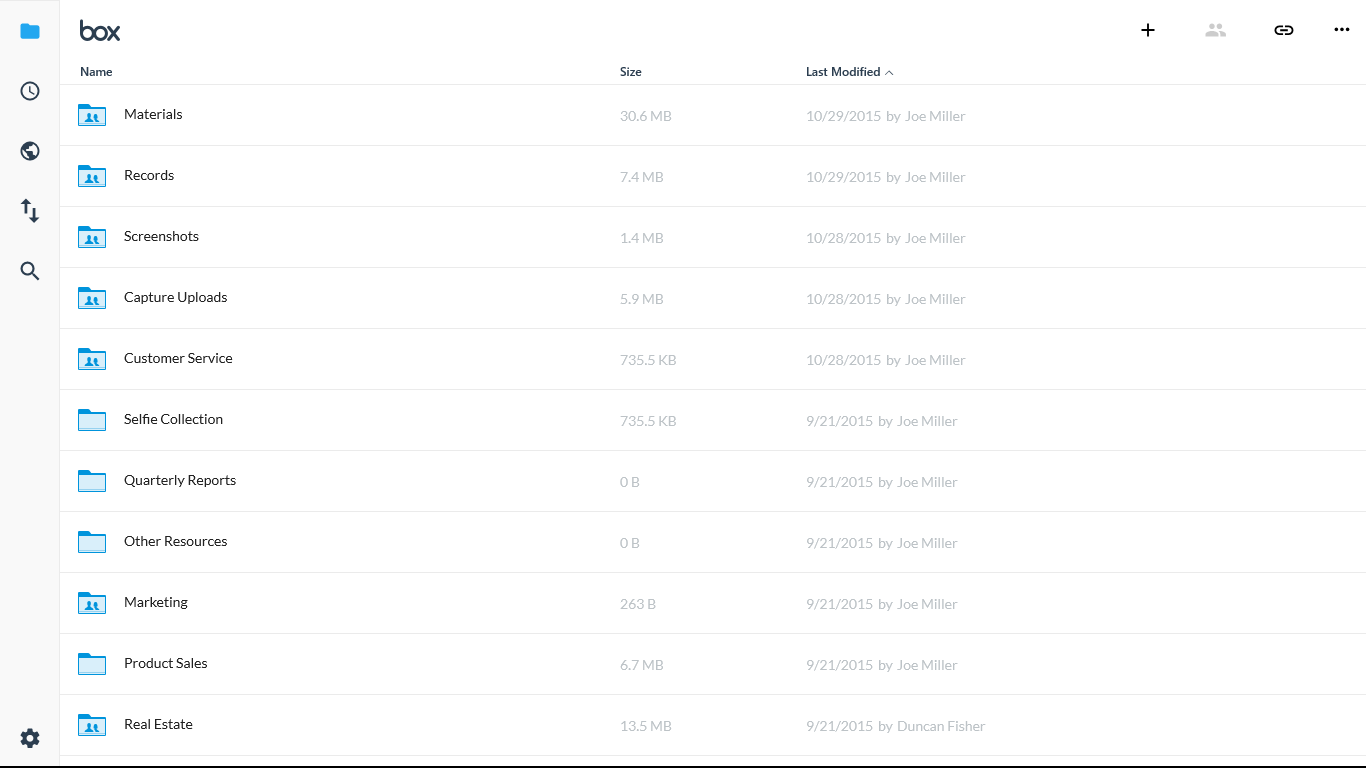Screen dimensions: 1366x768
Task: Toggle the Last Modified sort arrow
Action: click(889, 72)
